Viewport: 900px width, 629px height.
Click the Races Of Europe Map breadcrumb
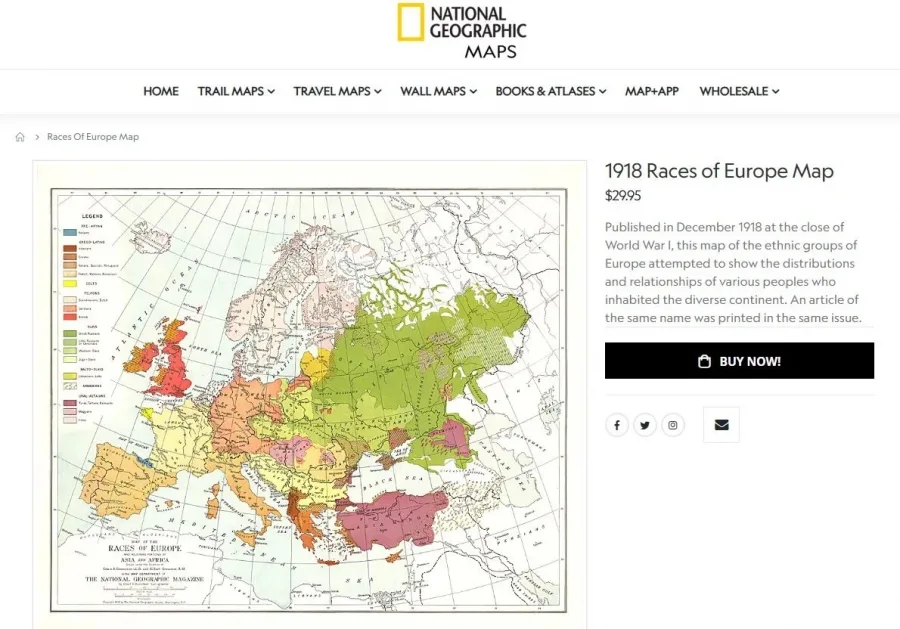(x=93, y=137)
